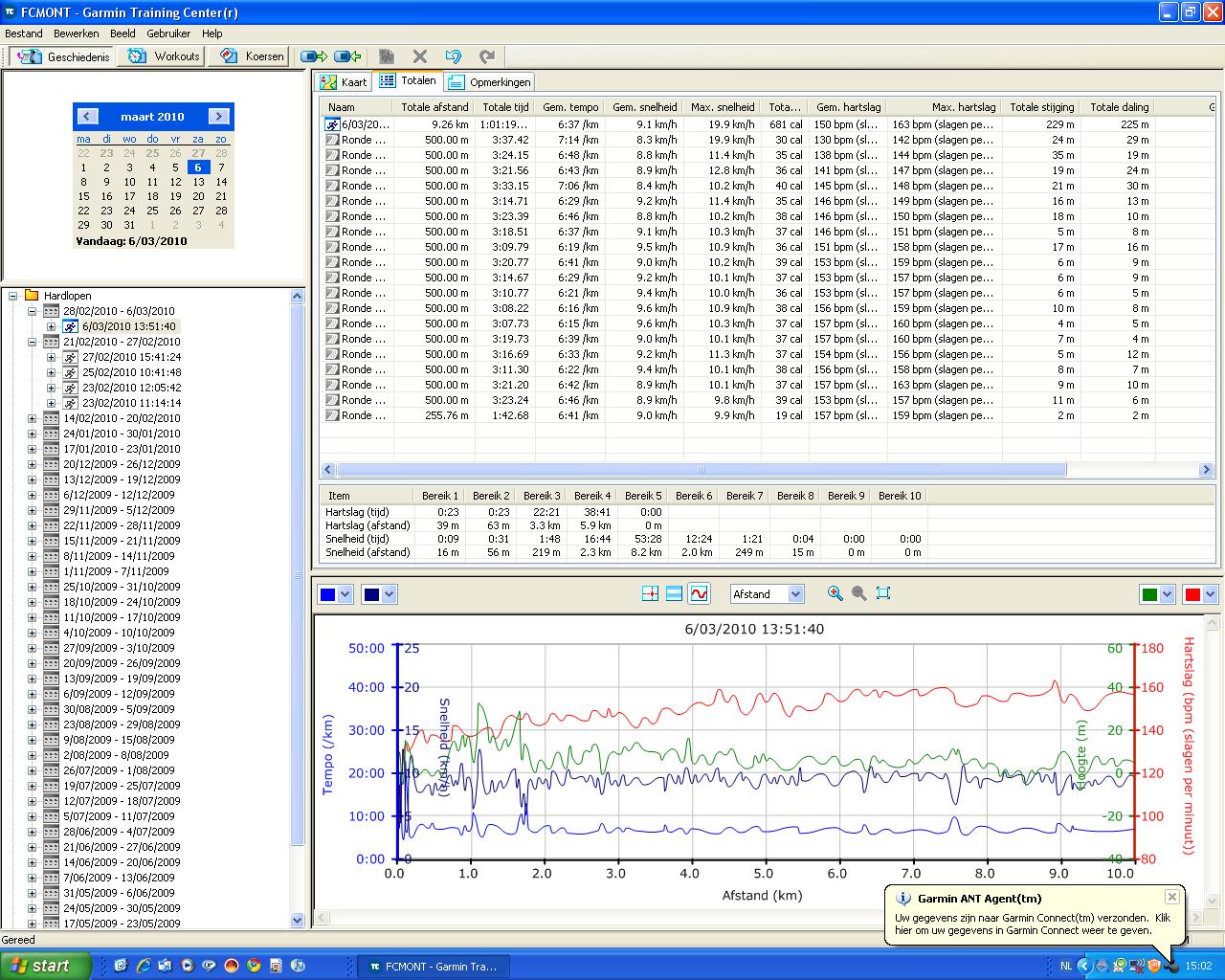
Task: Click the FCMONT taskbar button
Action: click(434, 967)
